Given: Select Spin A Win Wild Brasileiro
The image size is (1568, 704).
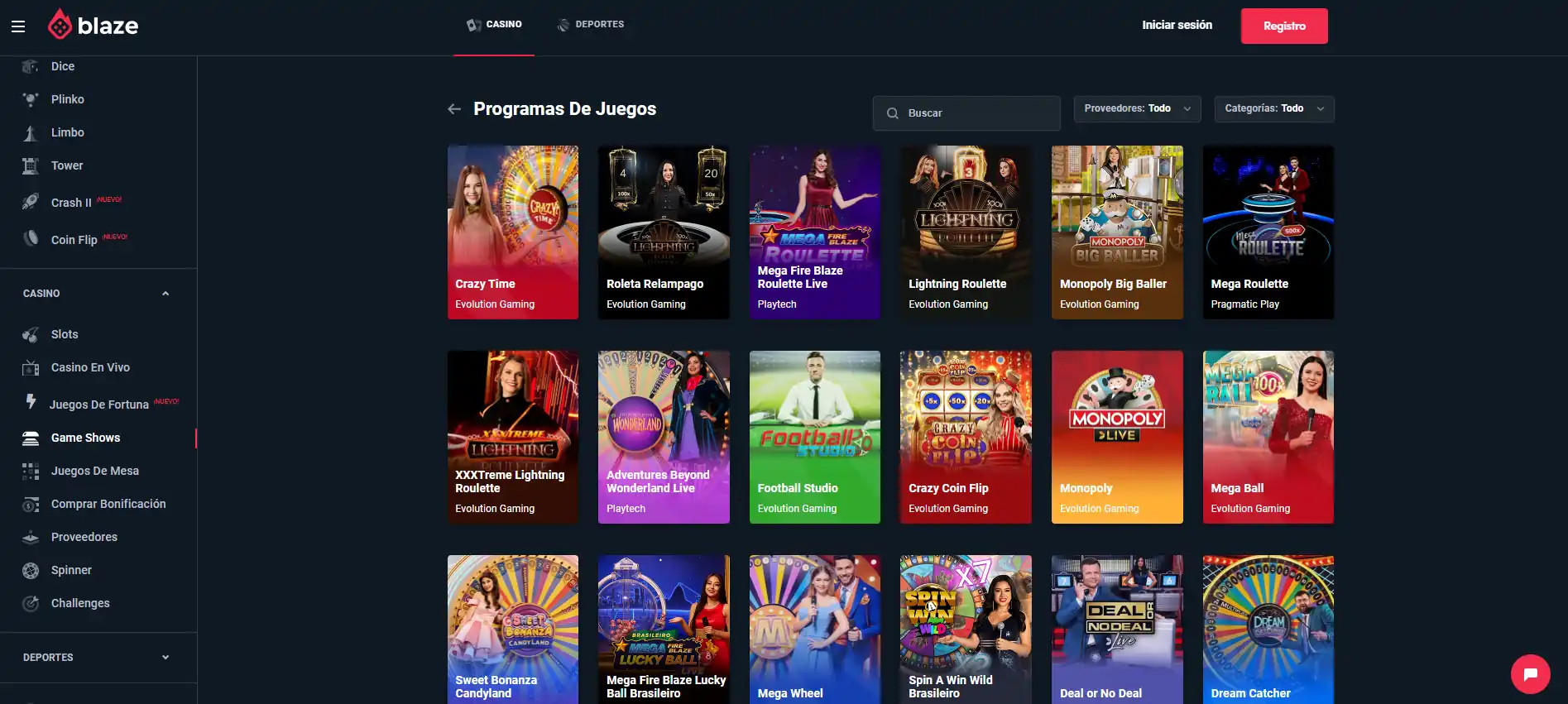Looking at the screenshot, I should coord(966,630).
